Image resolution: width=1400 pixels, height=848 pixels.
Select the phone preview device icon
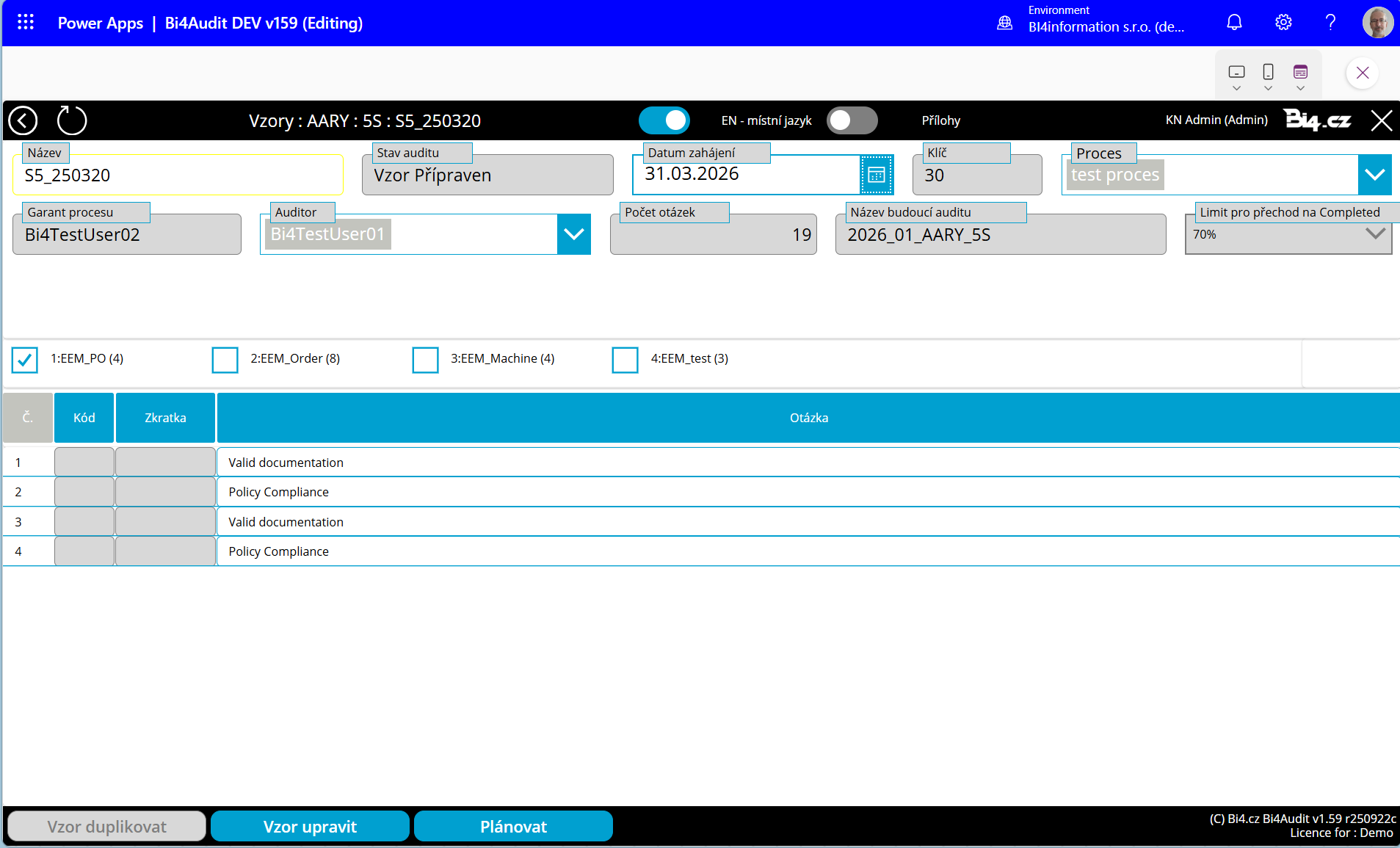[1268, 72]
